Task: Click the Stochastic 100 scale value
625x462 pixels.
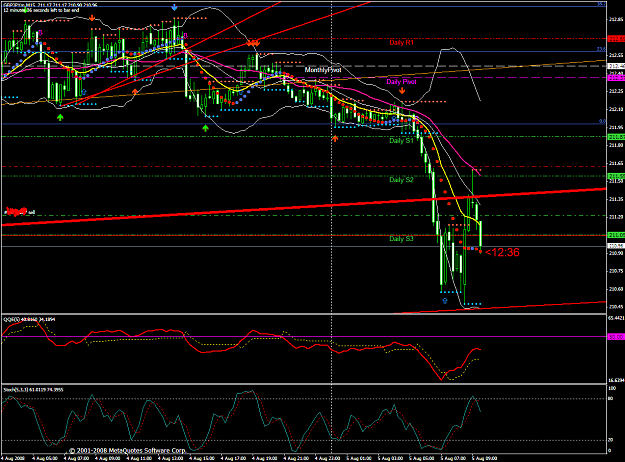Action: tap(611, 388)
